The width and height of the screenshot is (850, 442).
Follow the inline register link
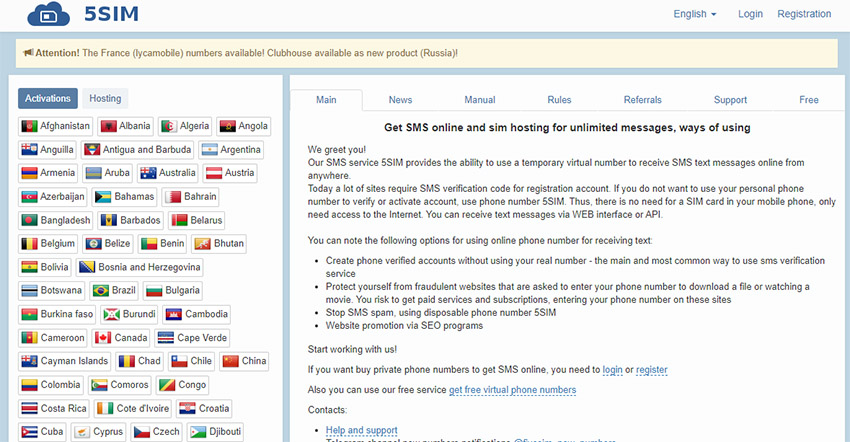652,370
